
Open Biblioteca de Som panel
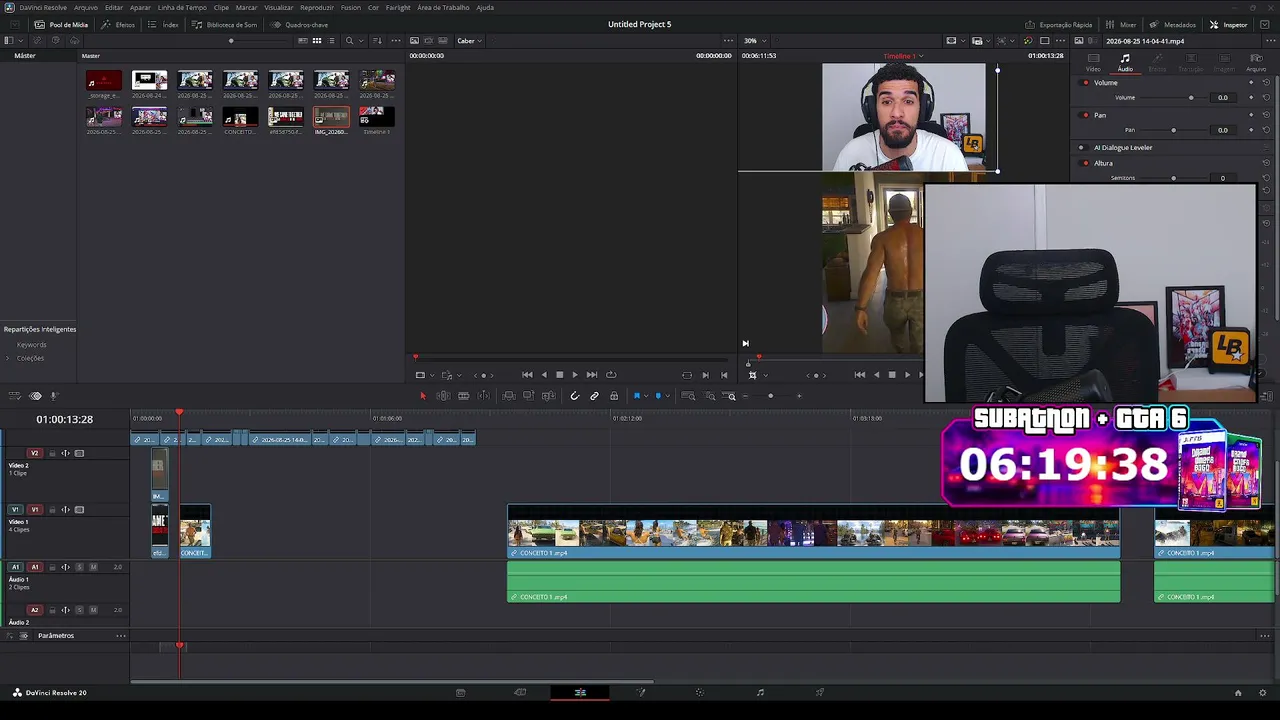[x=225, y=25]
